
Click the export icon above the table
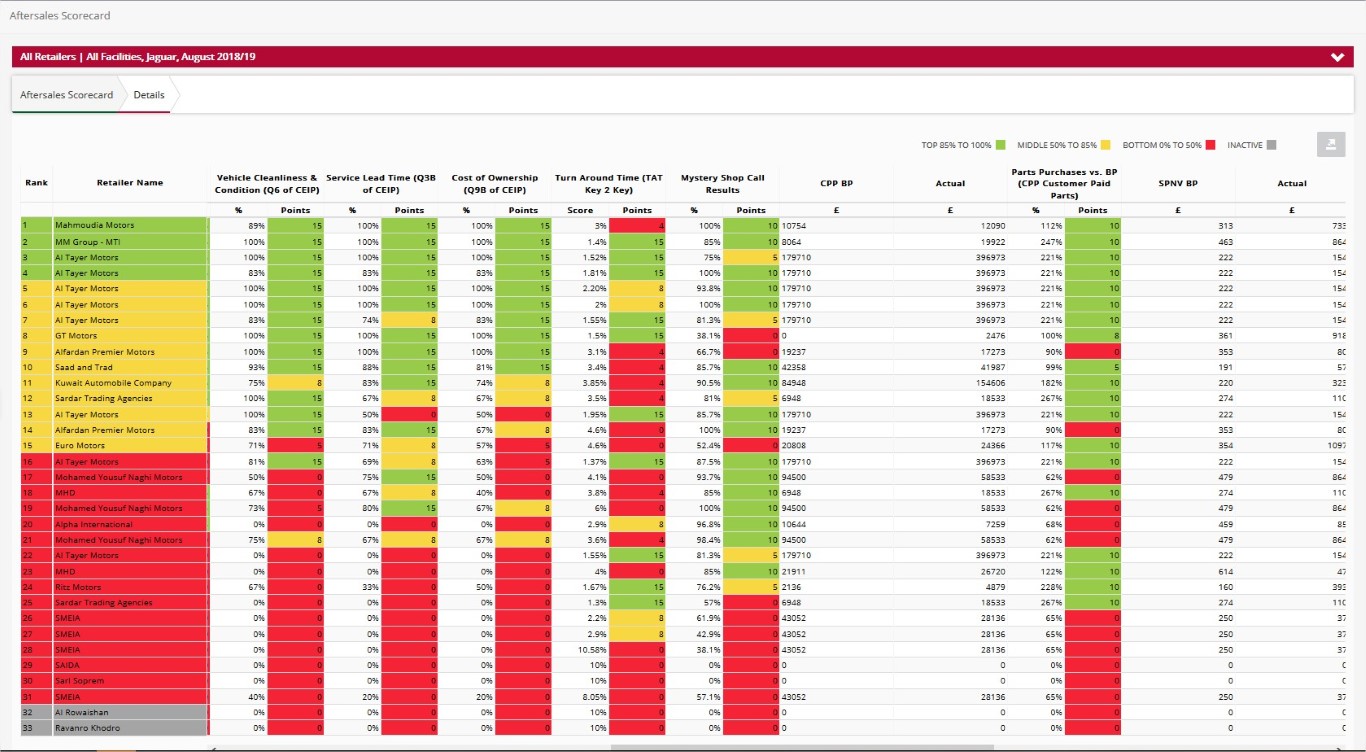[1330, 145]
